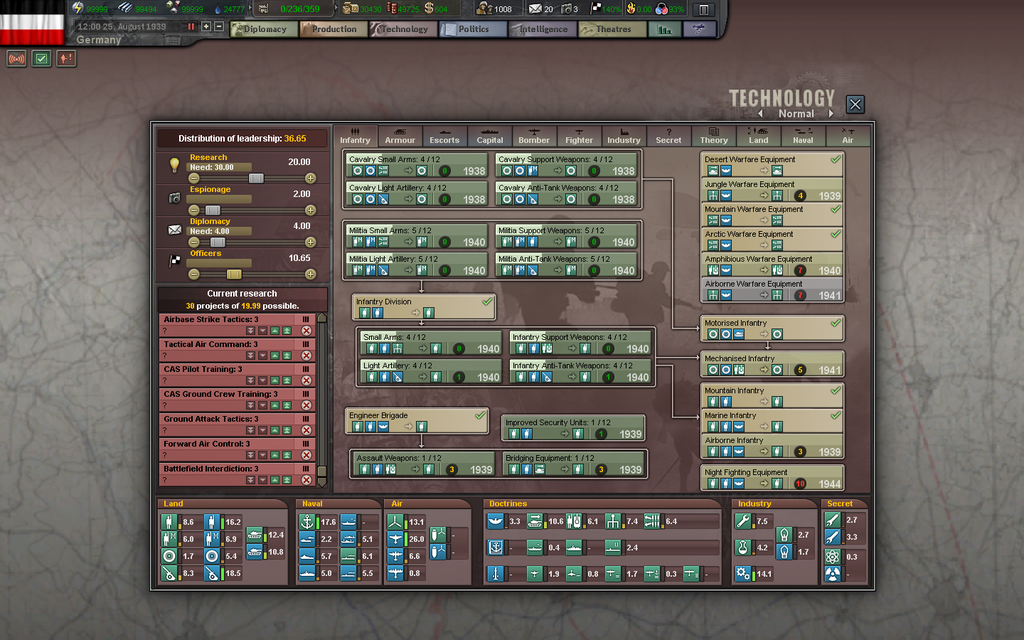Switch to the Theory tab
The image size is (1024, 640).
coord(713,136)
